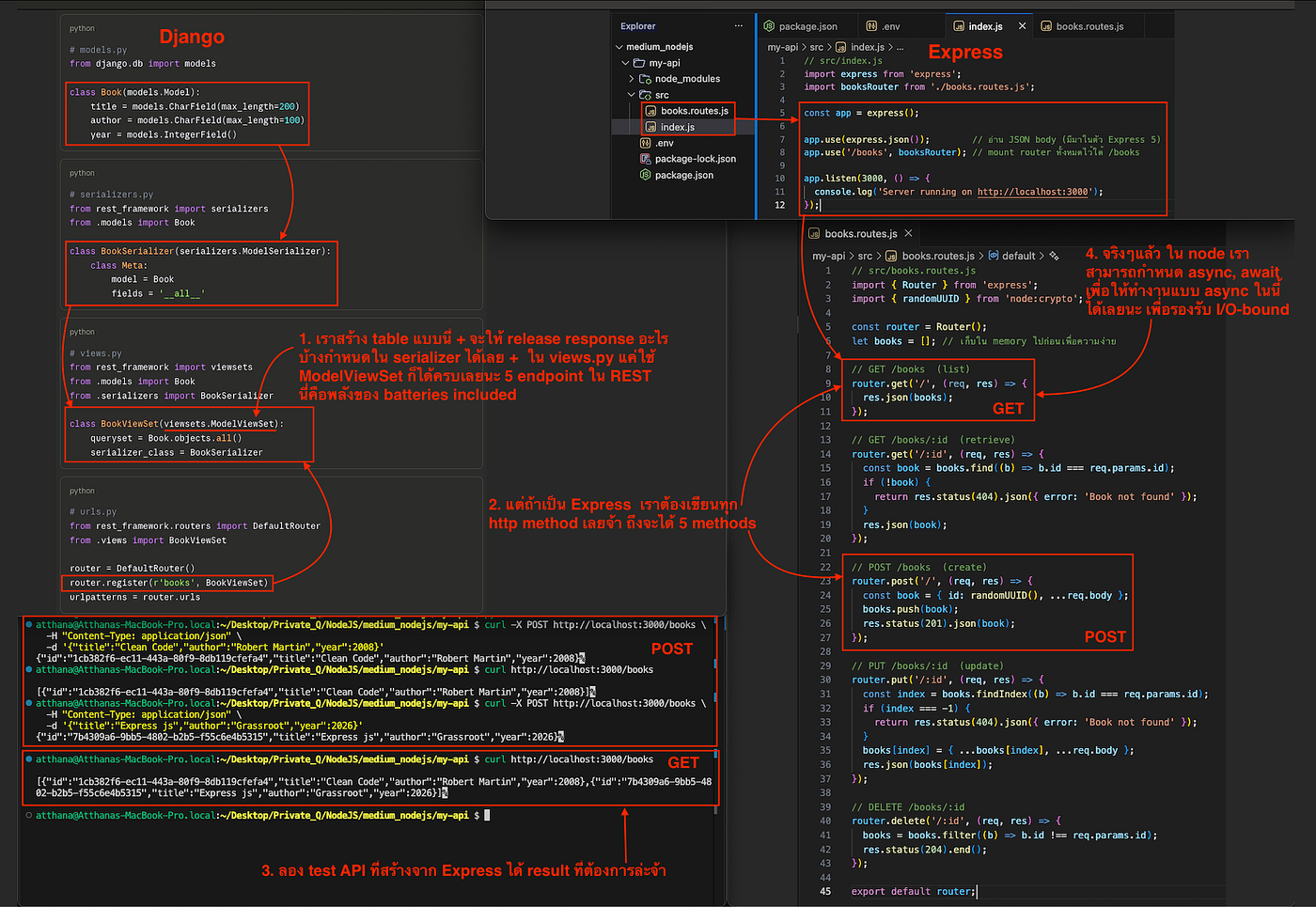
Task: Click 'const router = Router();' code line
Action: coord(919,327)
